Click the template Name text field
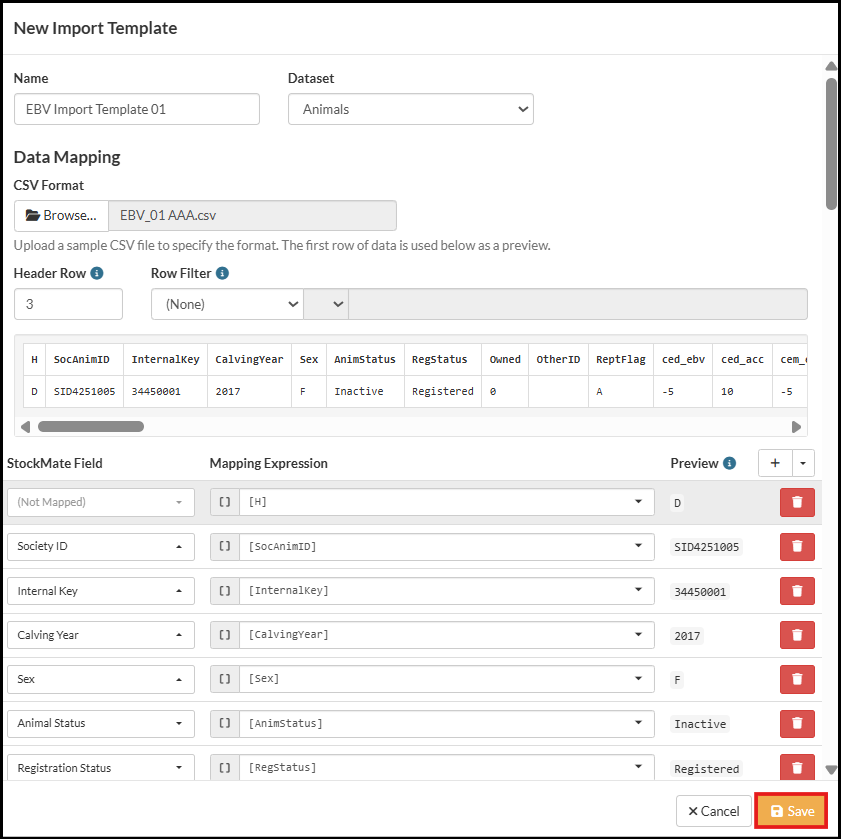This screenshot has height=839, width=841. 137,109
